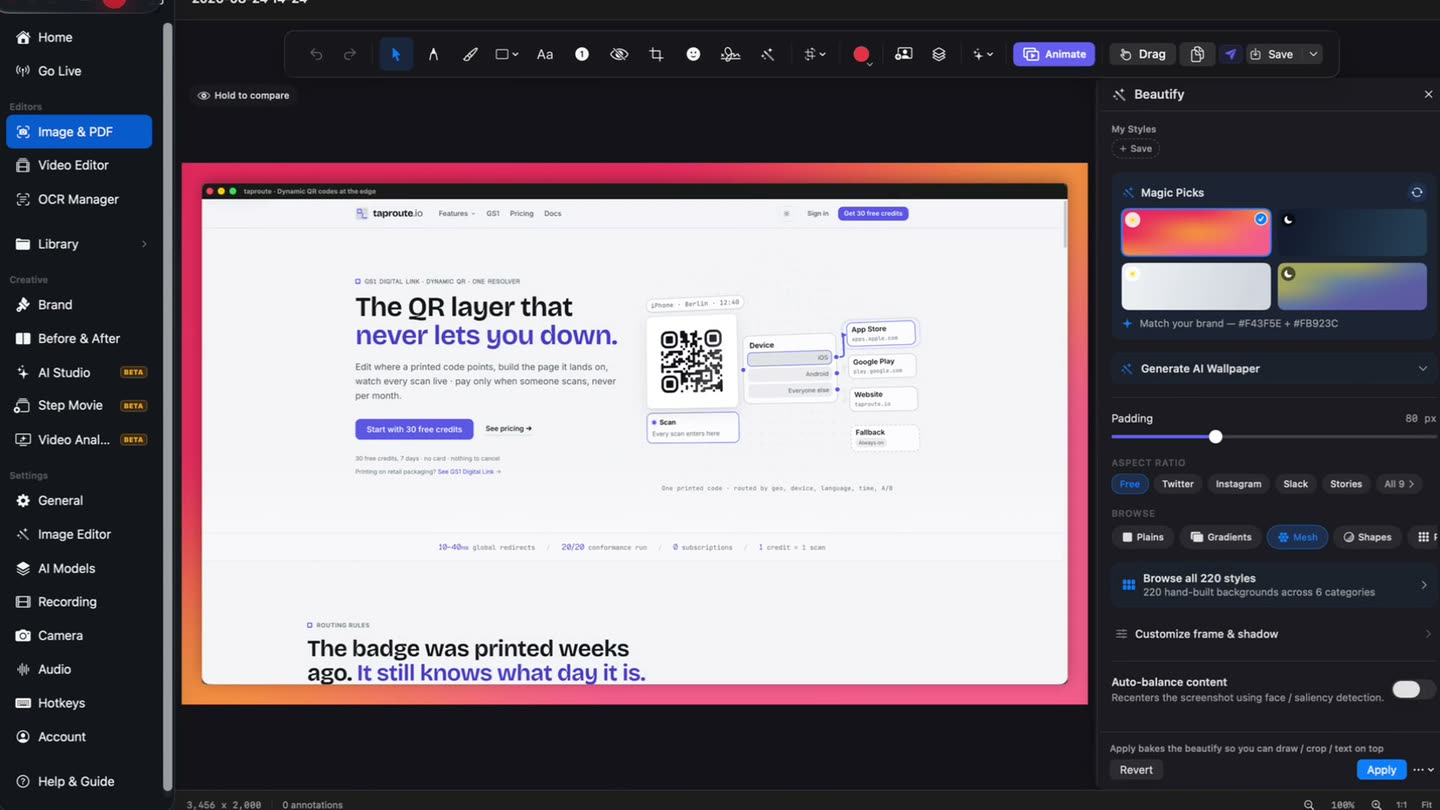The height and width of the screenshot is (810, 1440).
Task: Click the redo arrow in the toolbar
Action: point(350,54)
